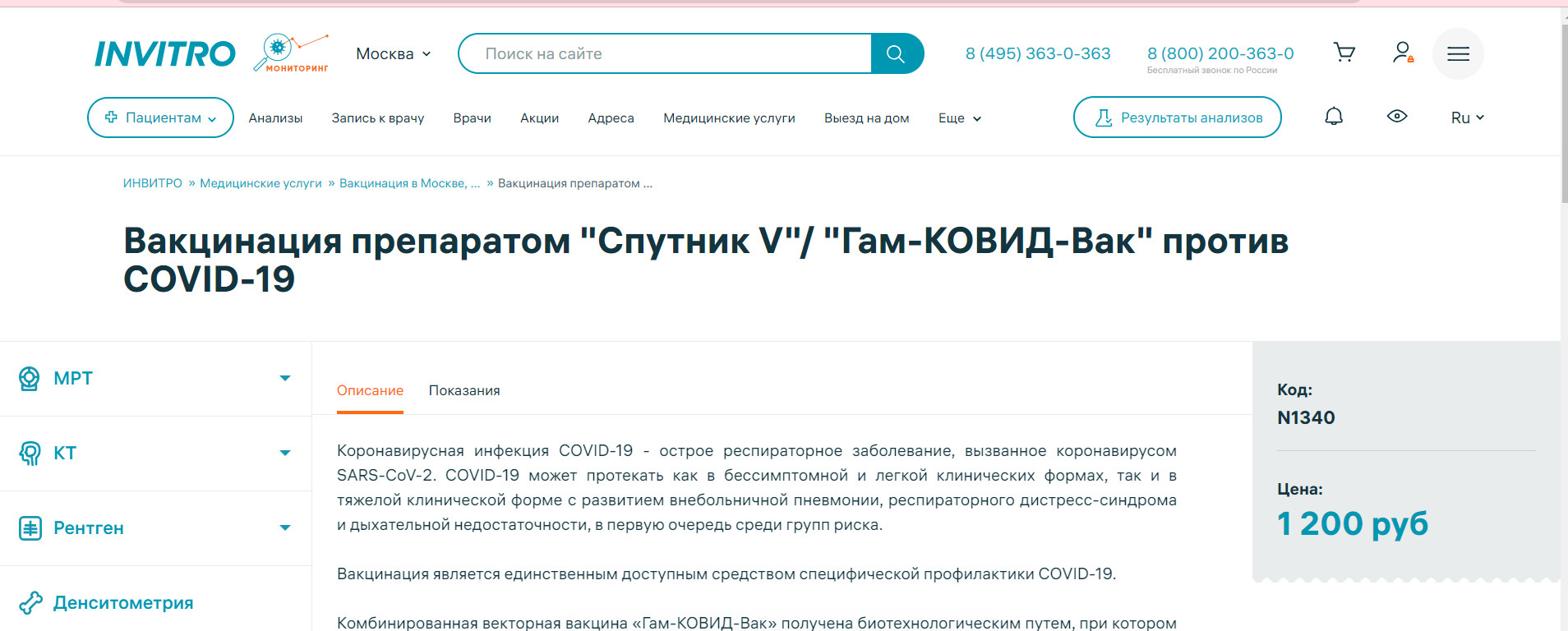The image size is (1568, 631).
Task: Click the price 1 200 руб
Action: click(1353, 524)
